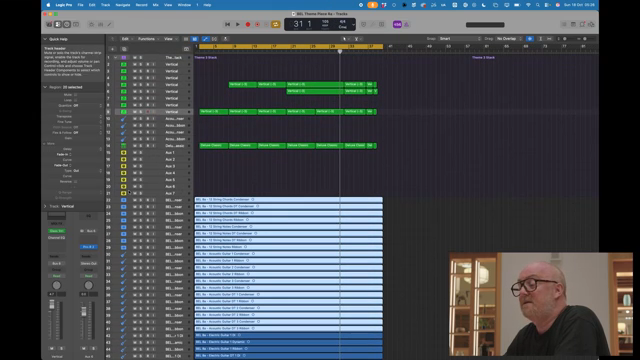
Task: Open the Track menu in menu bar
Action: (x=105, y=5)
